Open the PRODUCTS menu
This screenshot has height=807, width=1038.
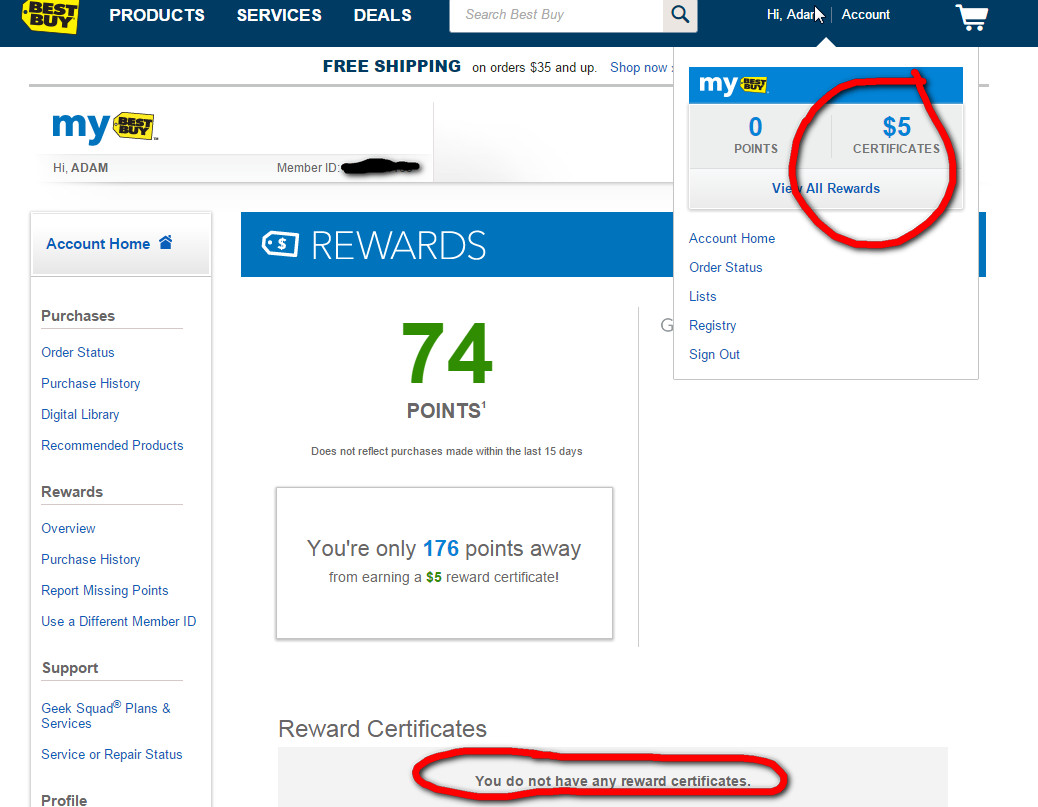tap(157, 15)
